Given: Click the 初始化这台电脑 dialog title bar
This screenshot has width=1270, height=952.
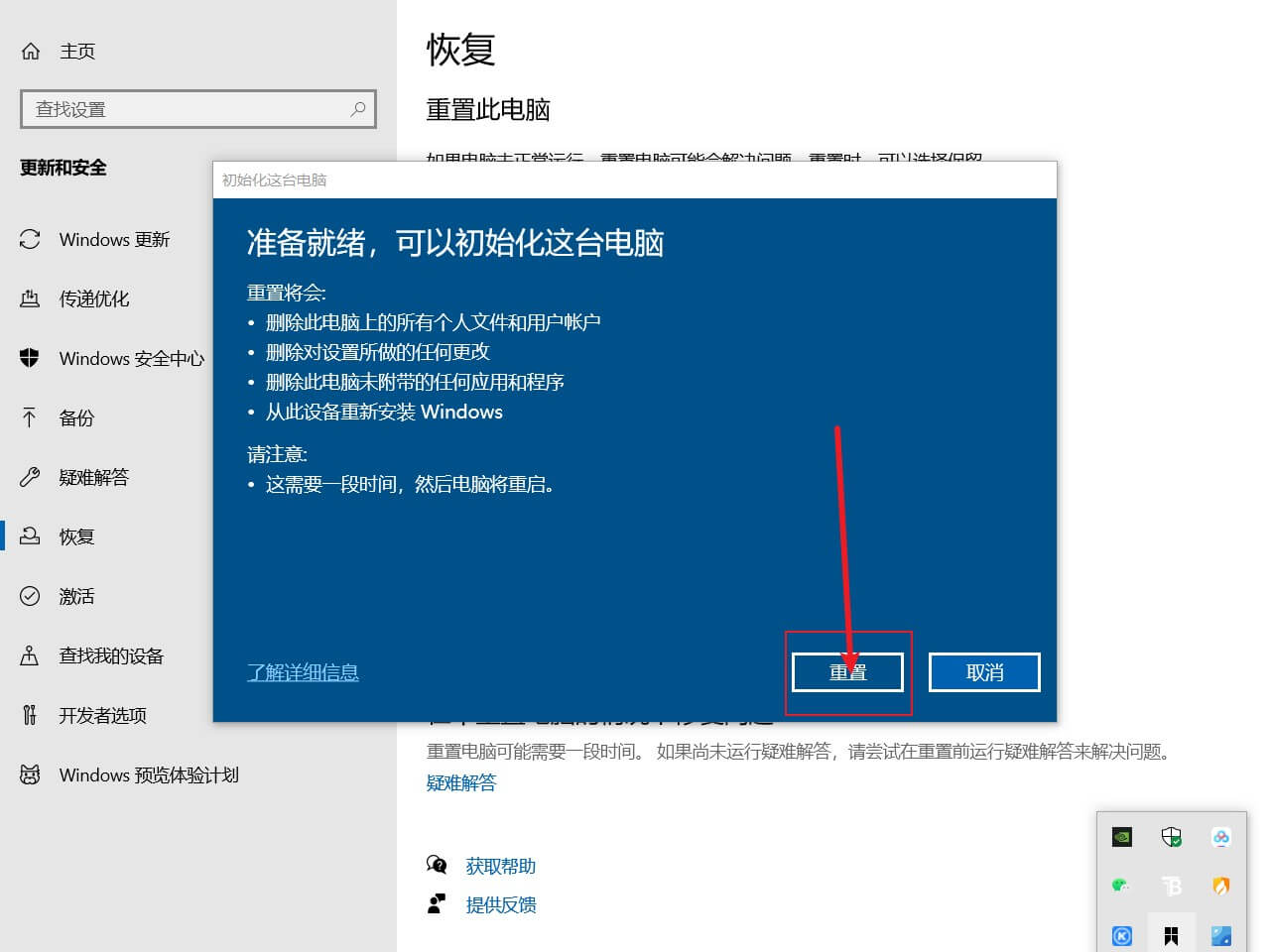Looking at the screenshot, I should (x=635, y=179).
